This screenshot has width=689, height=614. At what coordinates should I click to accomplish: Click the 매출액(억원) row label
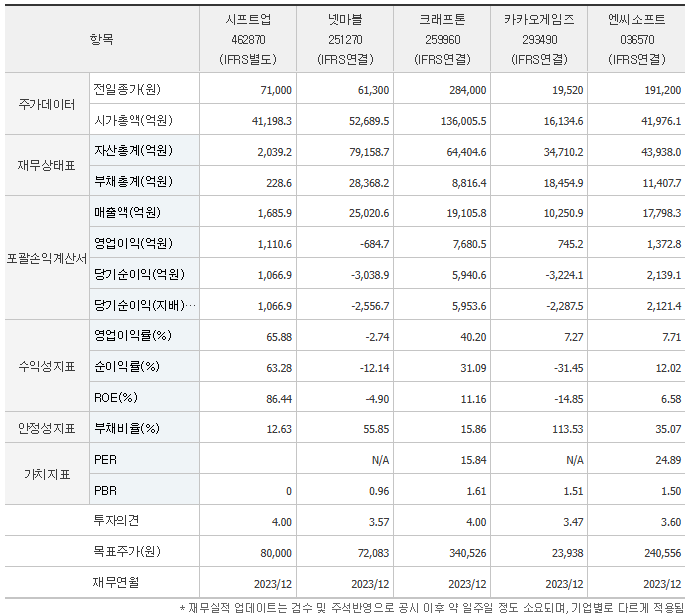[127, 212]
